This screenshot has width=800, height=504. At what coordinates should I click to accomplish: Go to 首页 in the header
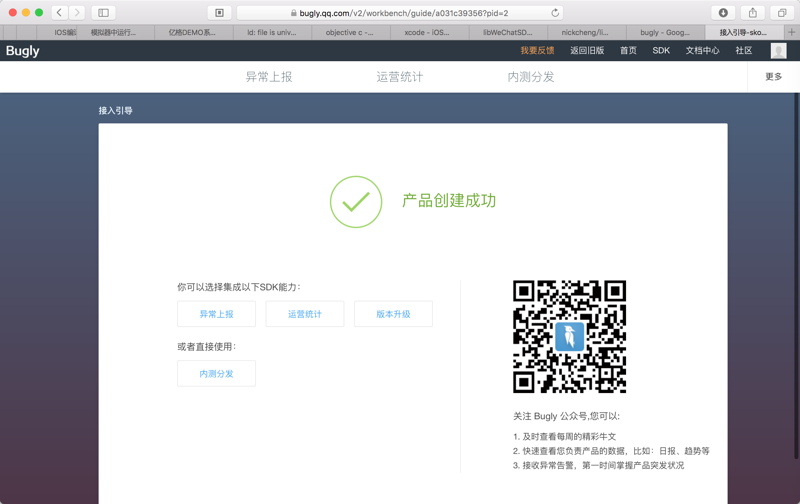click(x=628, y=51)
